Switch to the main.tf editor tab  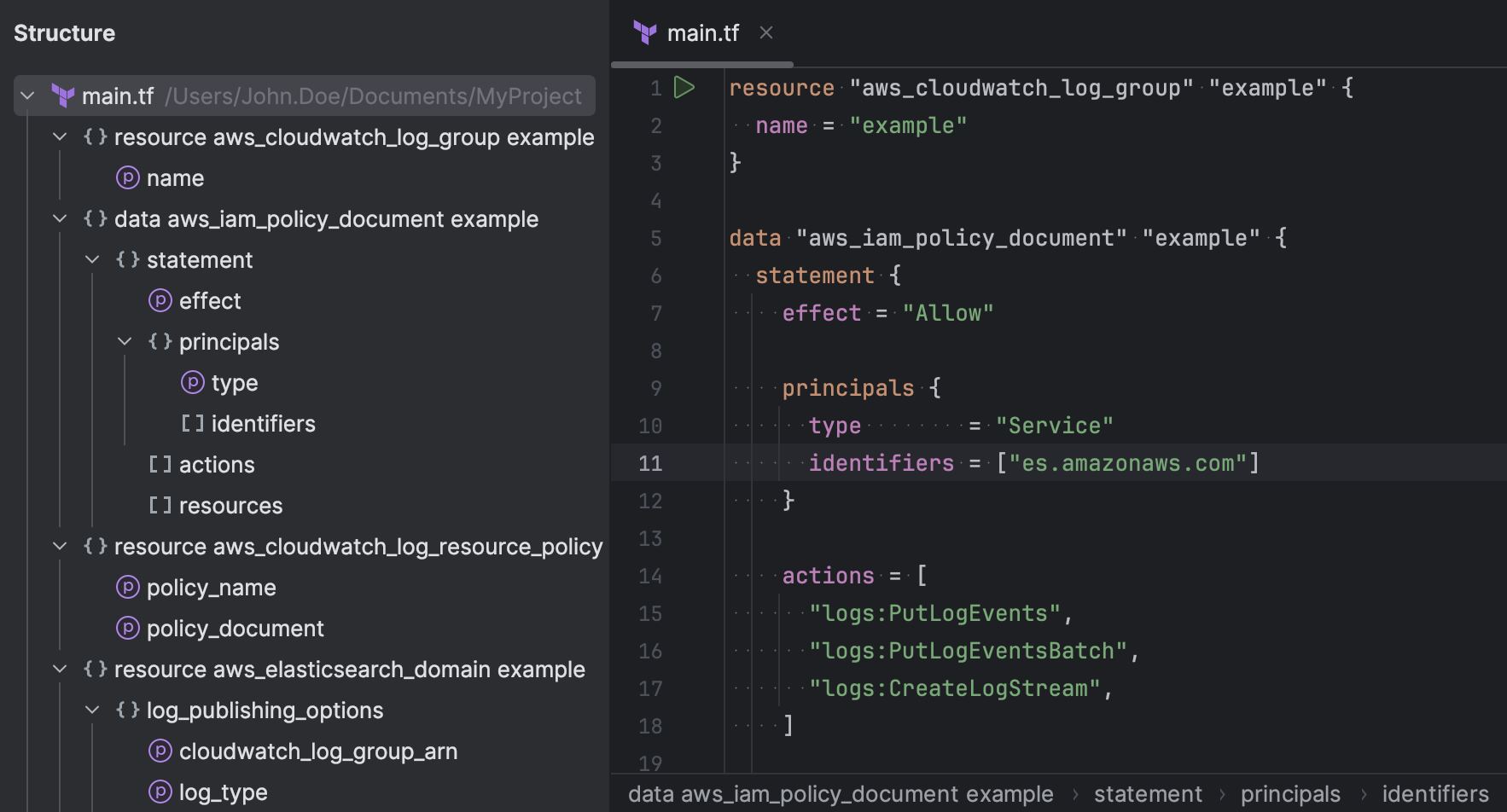click(703, 32)
